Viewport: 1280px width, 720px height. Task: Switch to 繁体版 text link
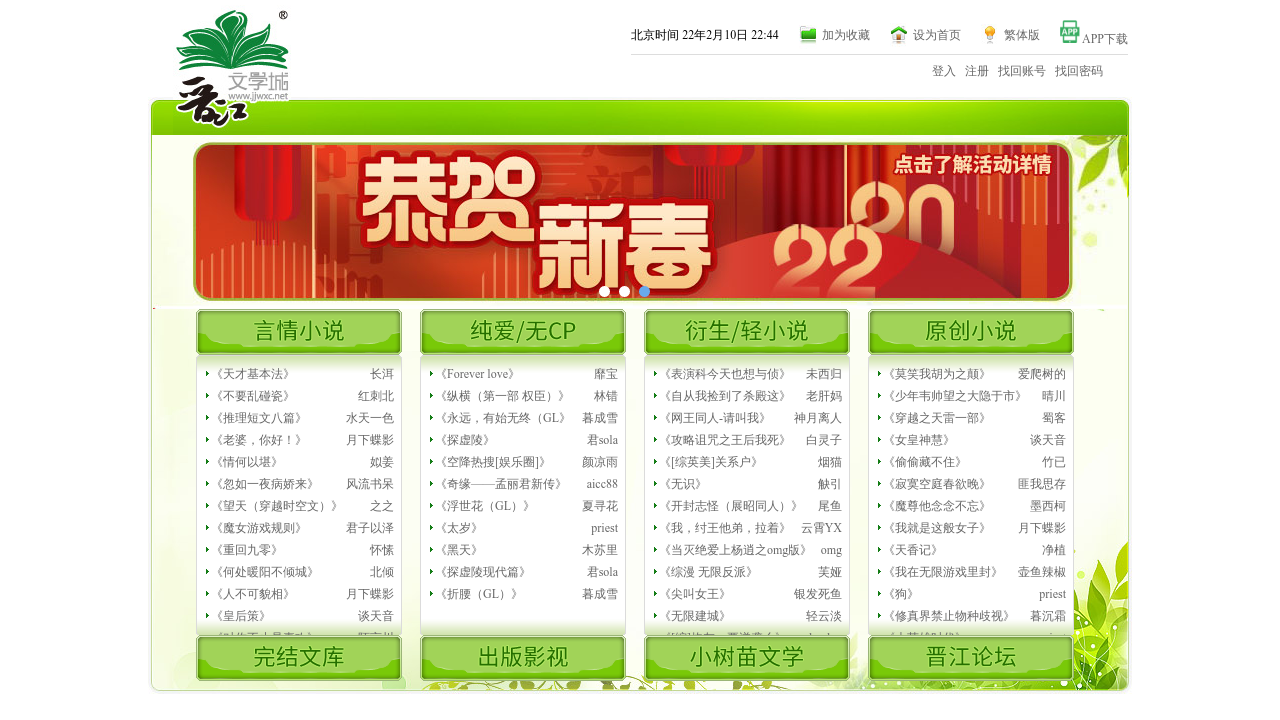(x=1022, y=35)
